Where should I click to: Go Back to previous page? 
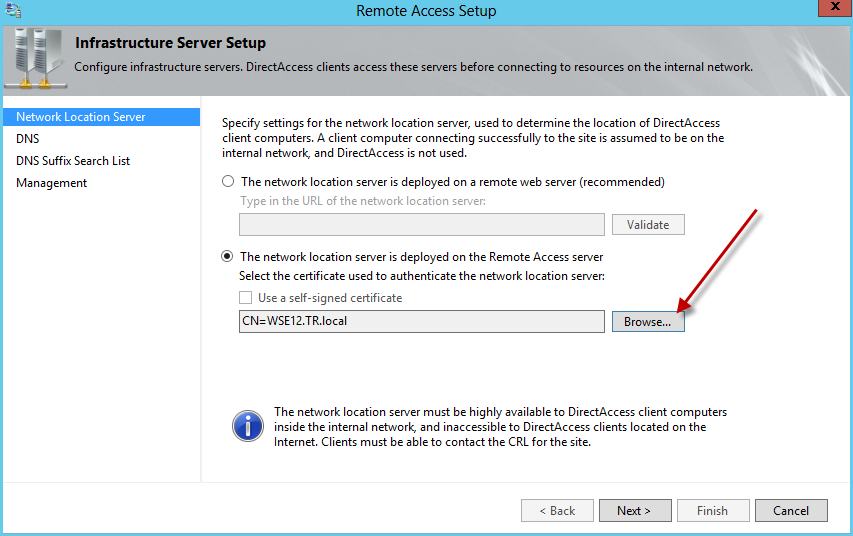(x=557, y=510)
